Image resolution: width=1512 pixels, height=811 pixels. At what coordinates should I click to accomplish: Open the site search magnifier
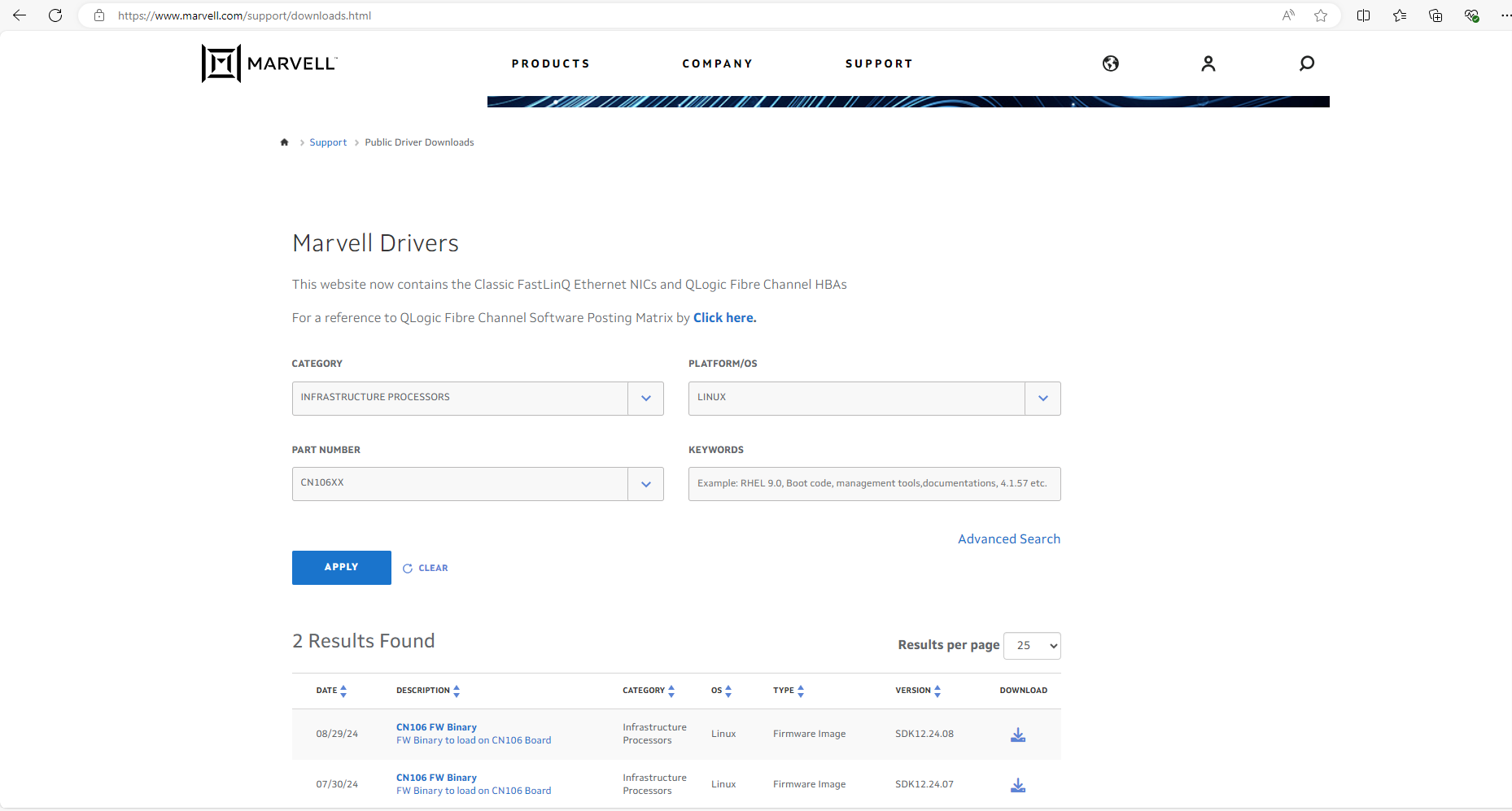point(1306,63)
